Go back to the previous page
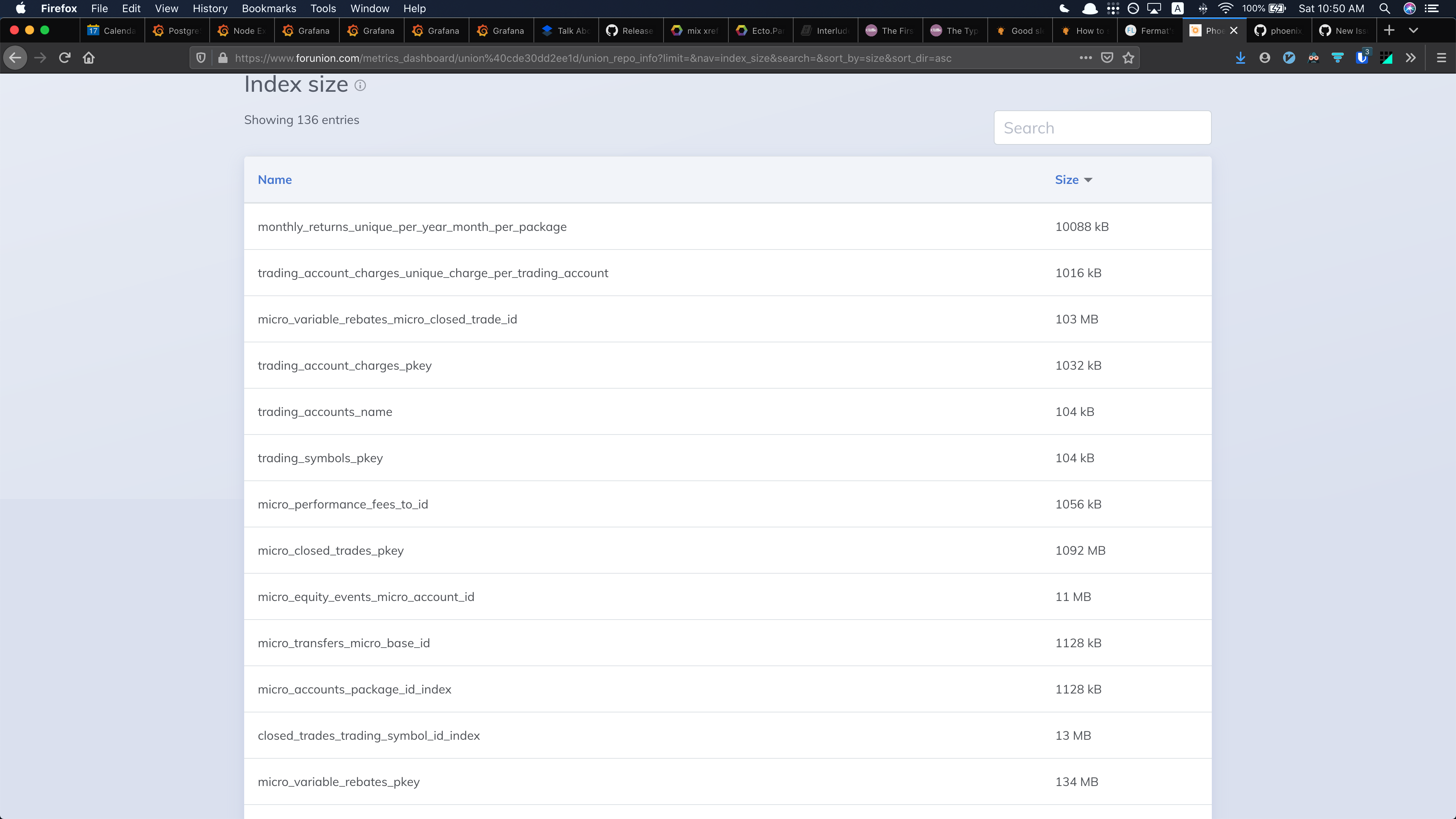This screenshot has height=819, width=1456. [x=15, y=58]
